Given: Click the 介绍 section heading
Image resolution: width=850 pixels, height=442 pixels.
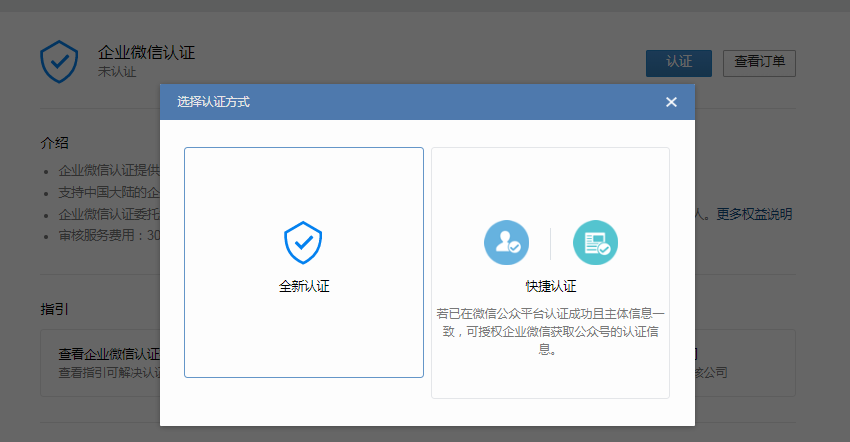Looking at the screenshot, I should pos(54,143).
